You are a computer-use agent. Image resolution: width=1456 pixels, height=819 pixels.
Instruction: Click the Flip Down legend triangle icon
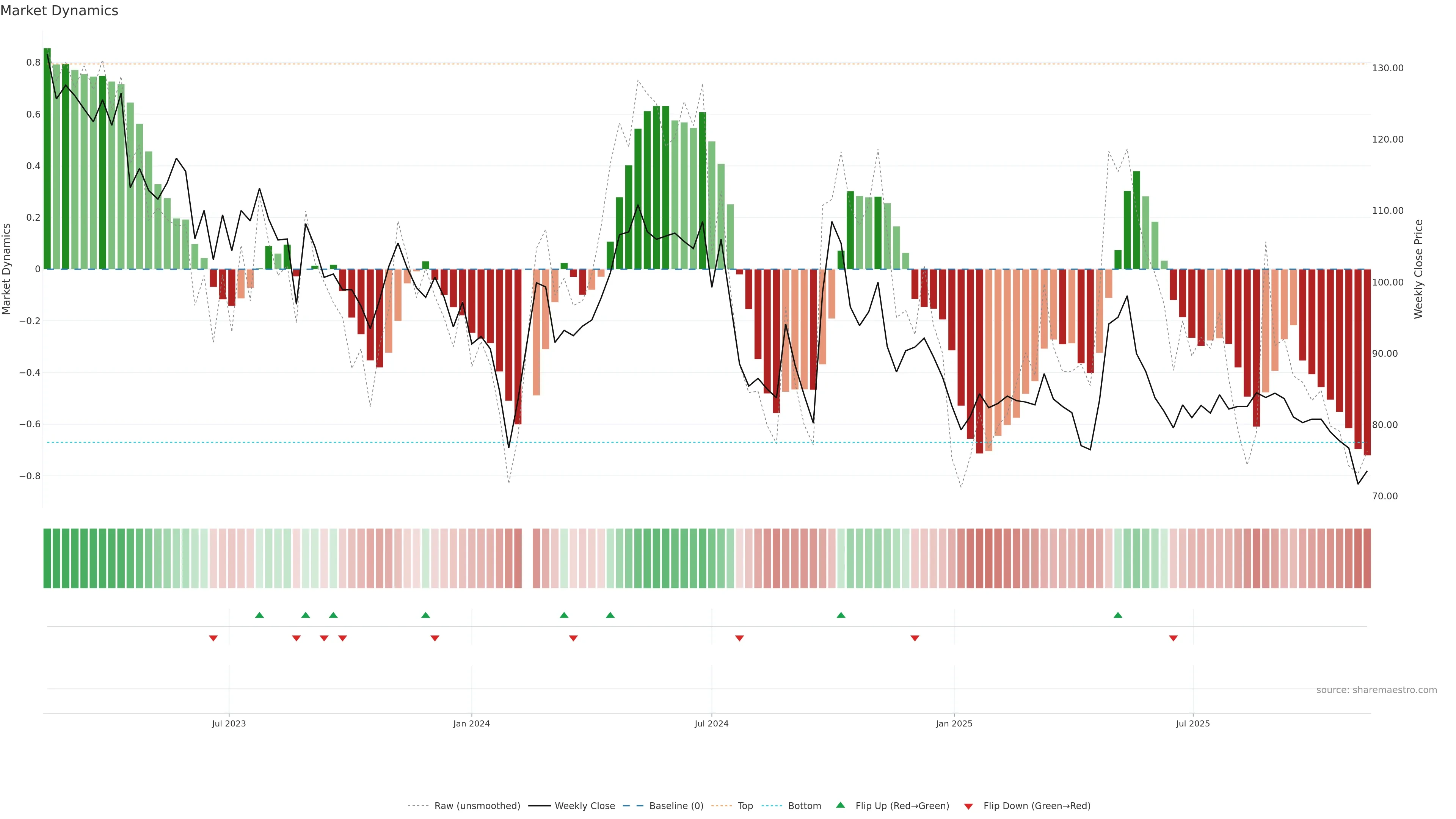pyautogui.click(x=968, y=806)
